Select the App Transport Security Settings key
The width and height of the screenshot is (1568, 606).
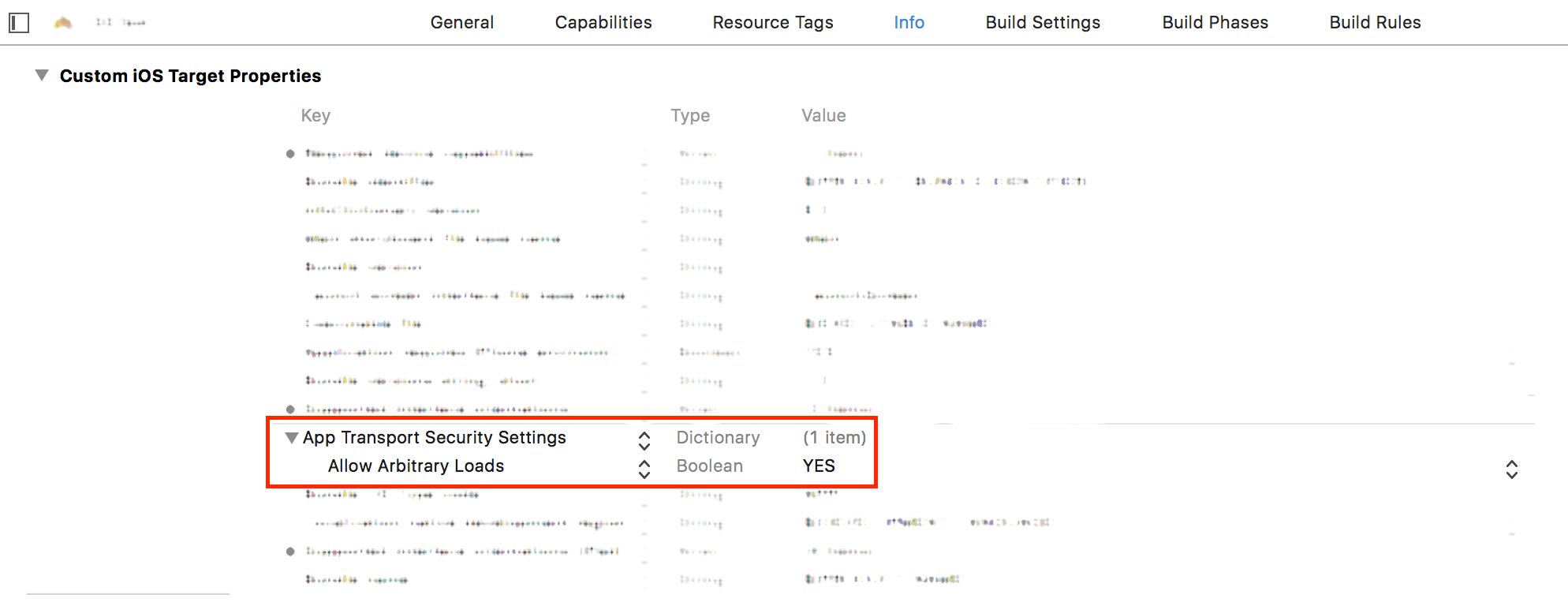(x=435, y=438)
